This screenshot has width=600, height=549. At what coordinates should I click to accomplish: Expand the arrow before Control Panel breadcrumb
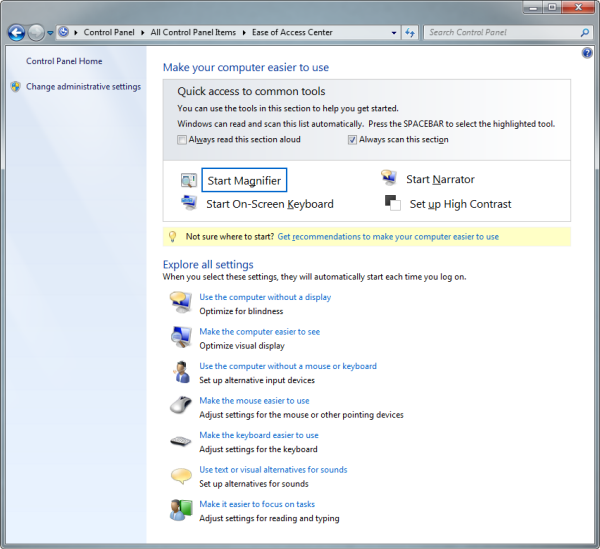(x=76, y=33)
